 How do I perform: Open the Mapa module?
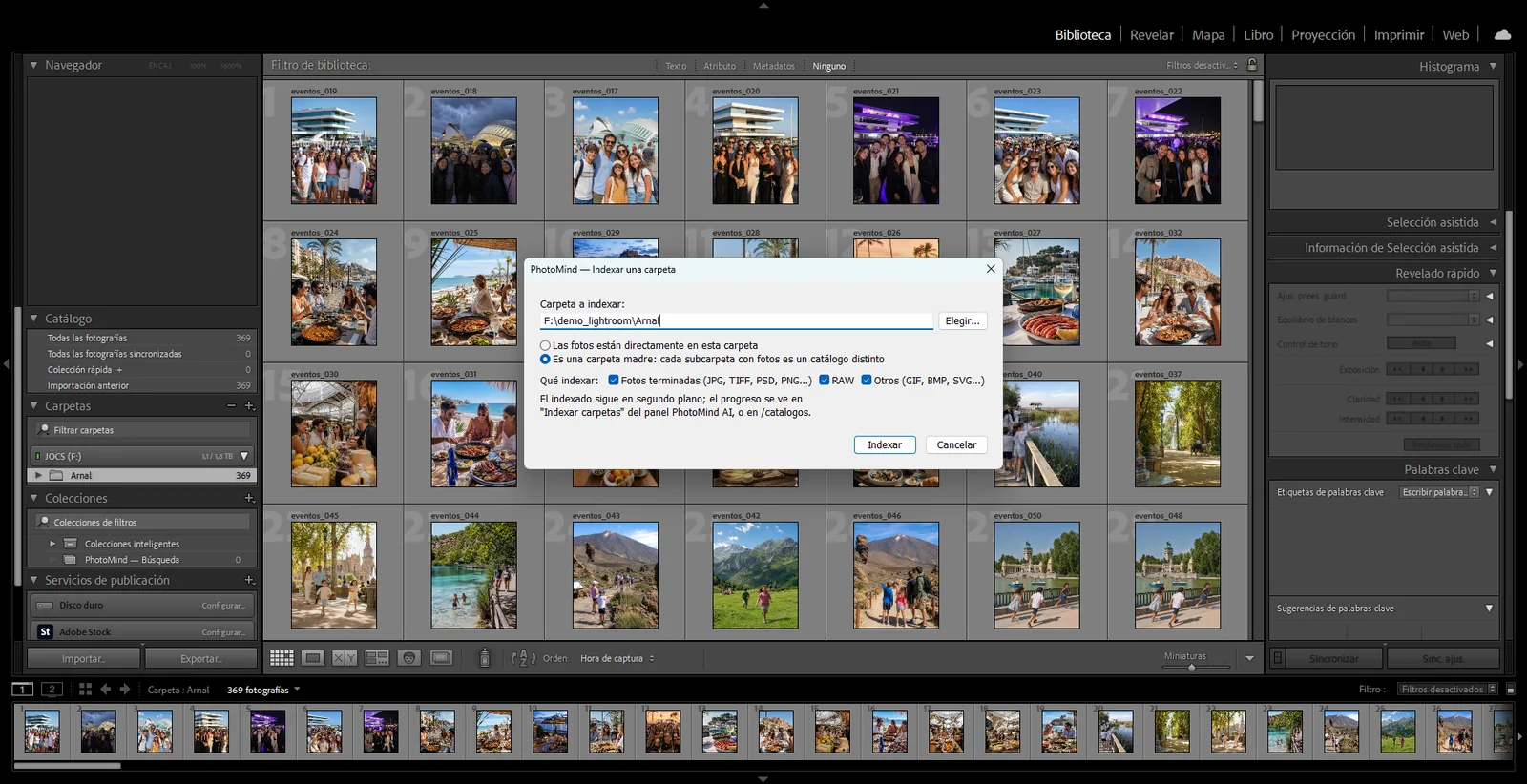tap(1208, 34)
